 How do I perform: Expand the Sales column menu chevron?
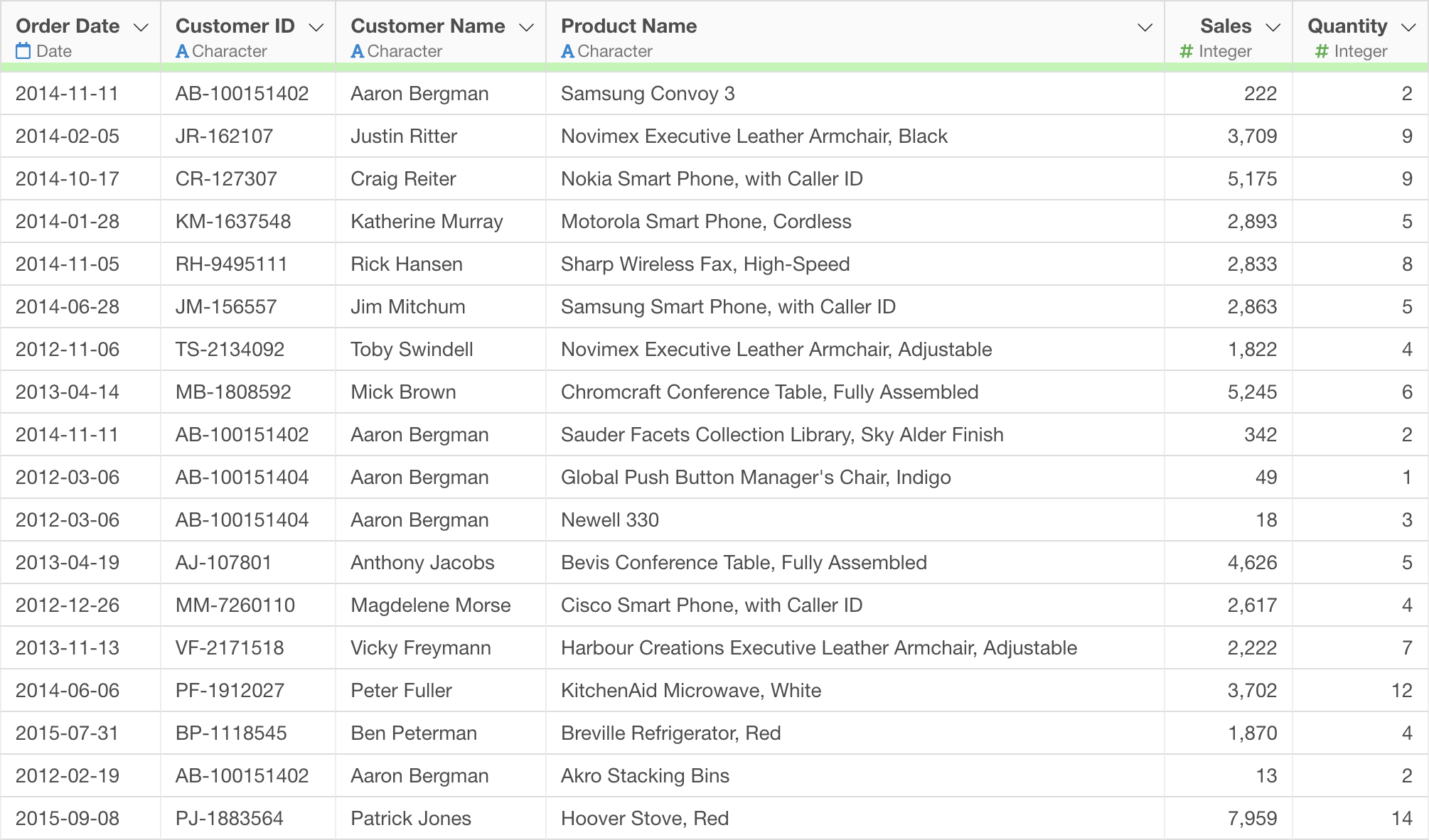tap(1273, 28)
